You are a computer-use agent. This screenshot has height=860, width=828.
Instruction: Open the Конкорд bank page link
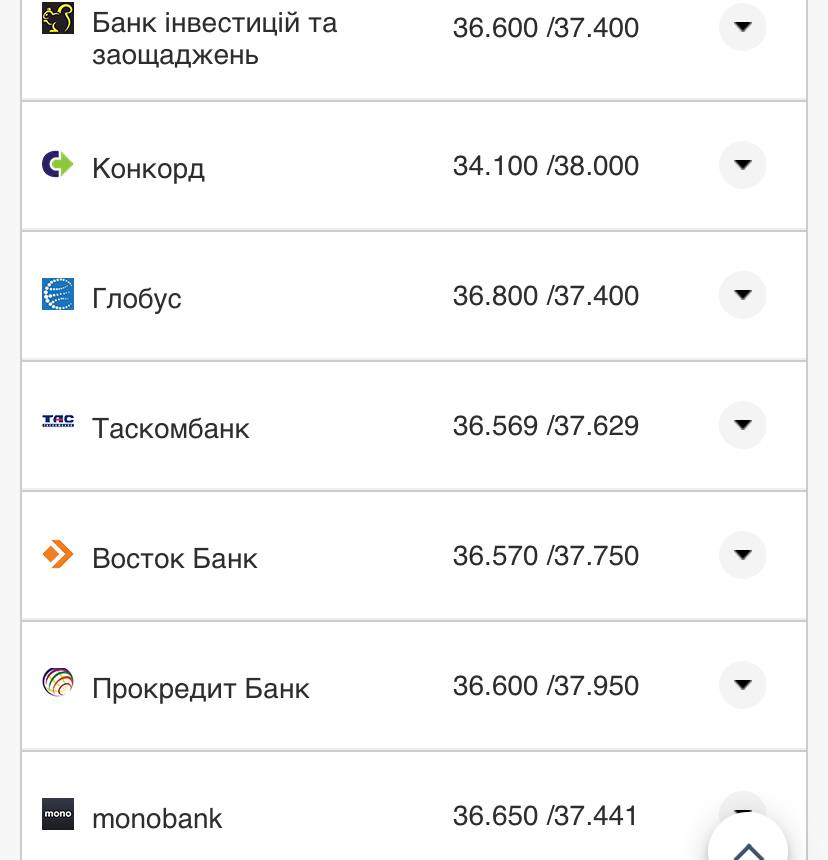click(x=148, y=168)
